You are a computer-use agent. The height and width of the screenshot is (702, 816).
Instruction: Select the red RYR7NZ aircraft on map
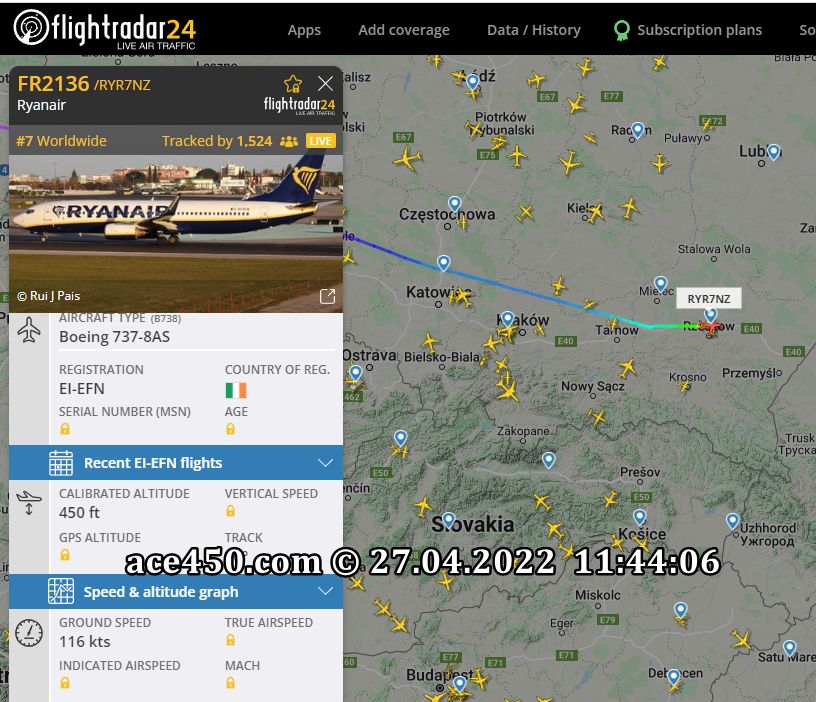click(x=710, y=327)
